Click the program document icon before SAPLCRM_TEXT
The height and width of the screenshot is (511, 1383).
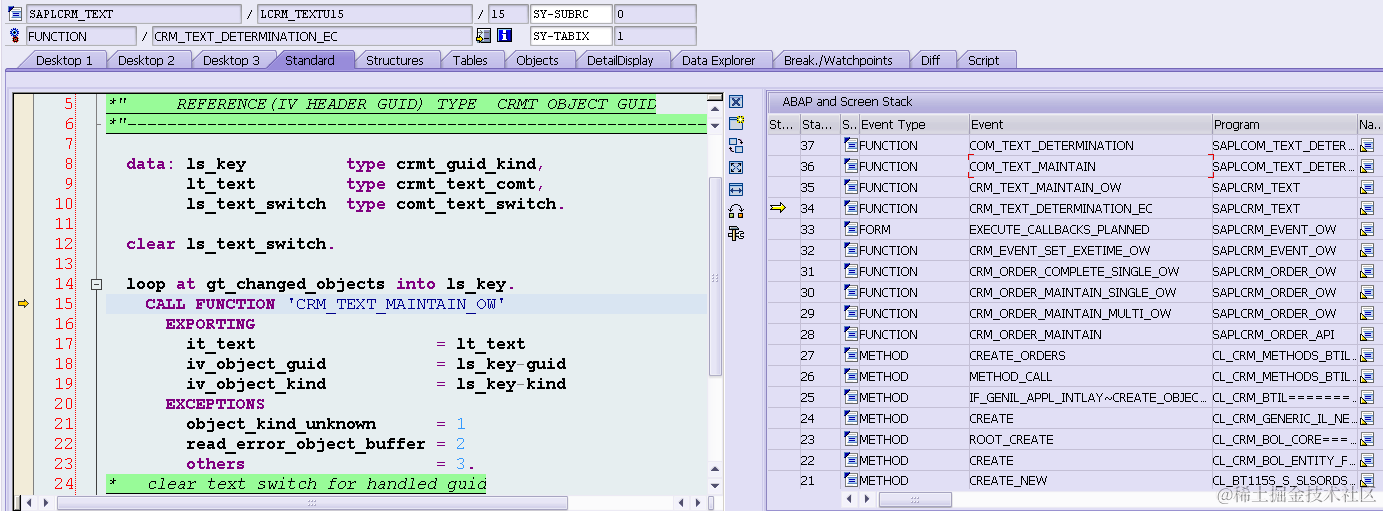[x=15, y=14]
